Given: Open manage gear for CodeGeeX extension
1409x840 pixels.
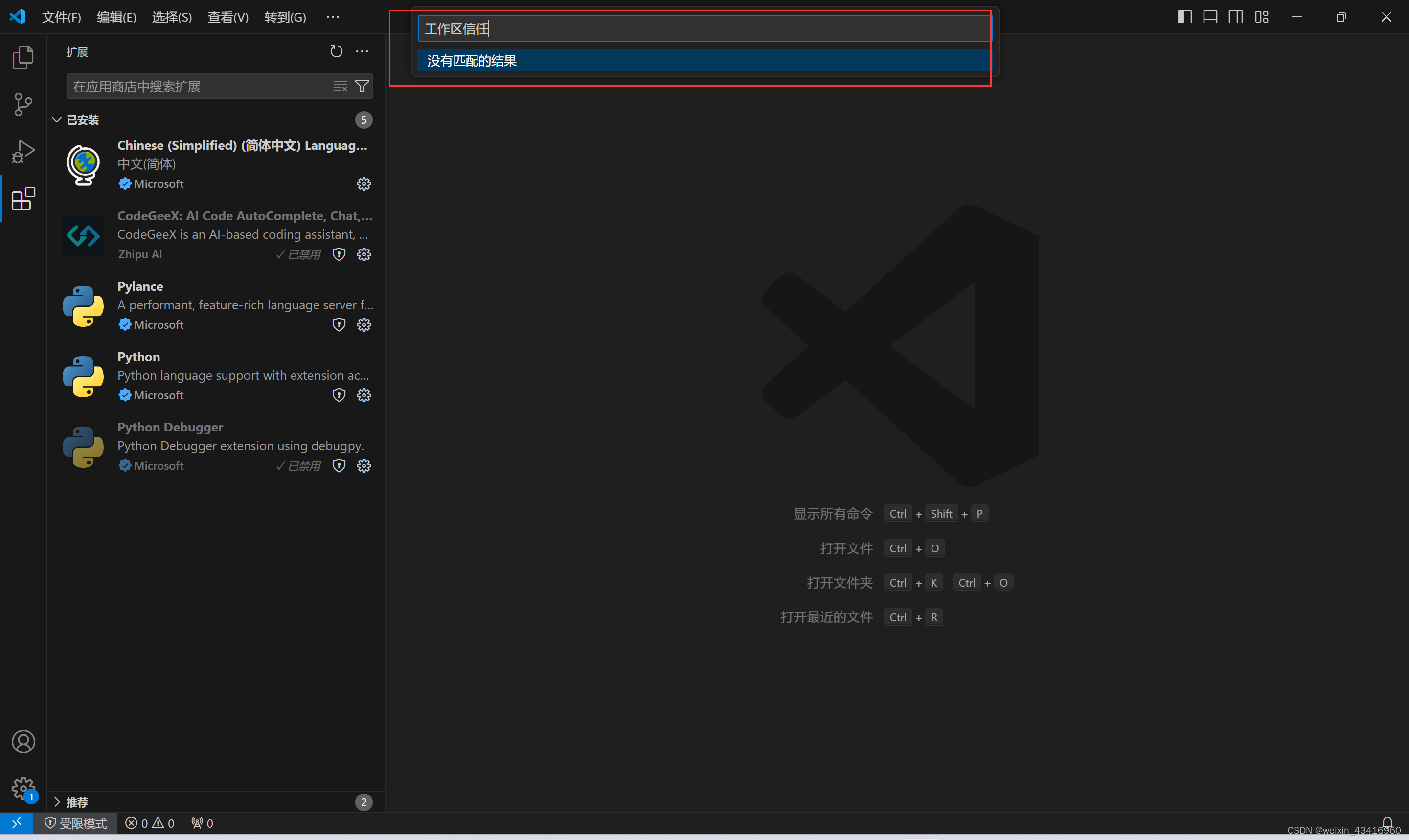Looking at the screenshot, I should (x=364, y=254).
